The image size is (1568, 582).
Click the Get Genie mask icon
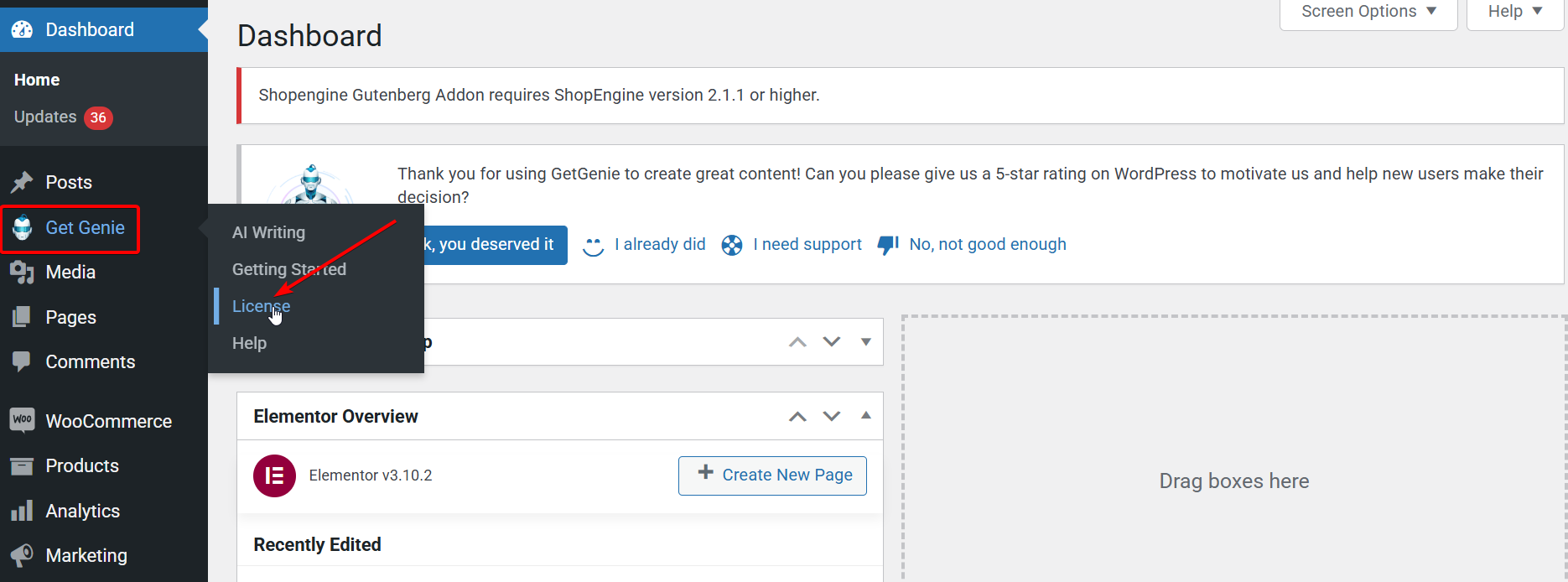pos(23,227)
